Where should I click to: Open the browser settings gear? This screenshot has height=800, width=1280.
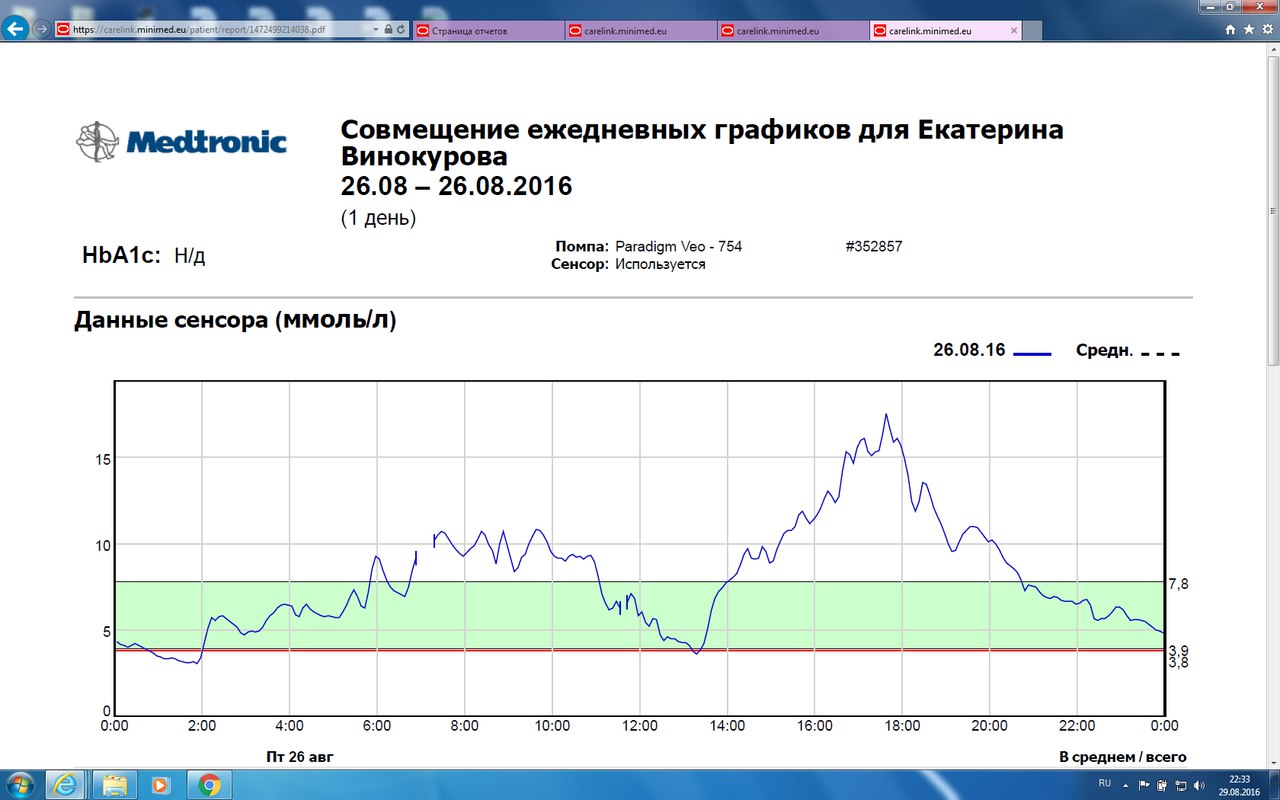click(x=1266, y=27)
